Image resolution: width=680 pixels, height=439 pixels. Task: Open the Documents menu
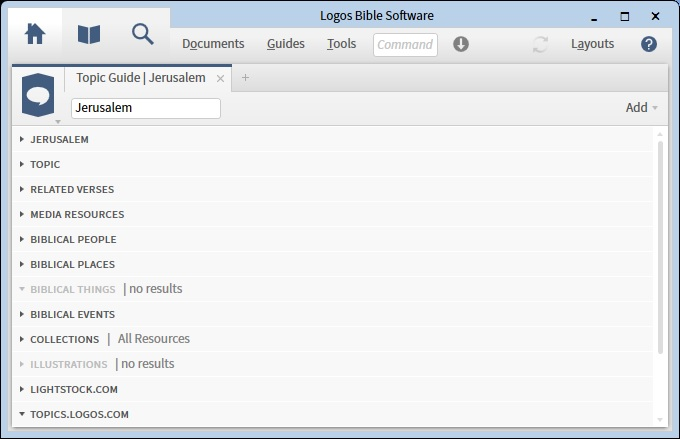(x=213, y=44)
